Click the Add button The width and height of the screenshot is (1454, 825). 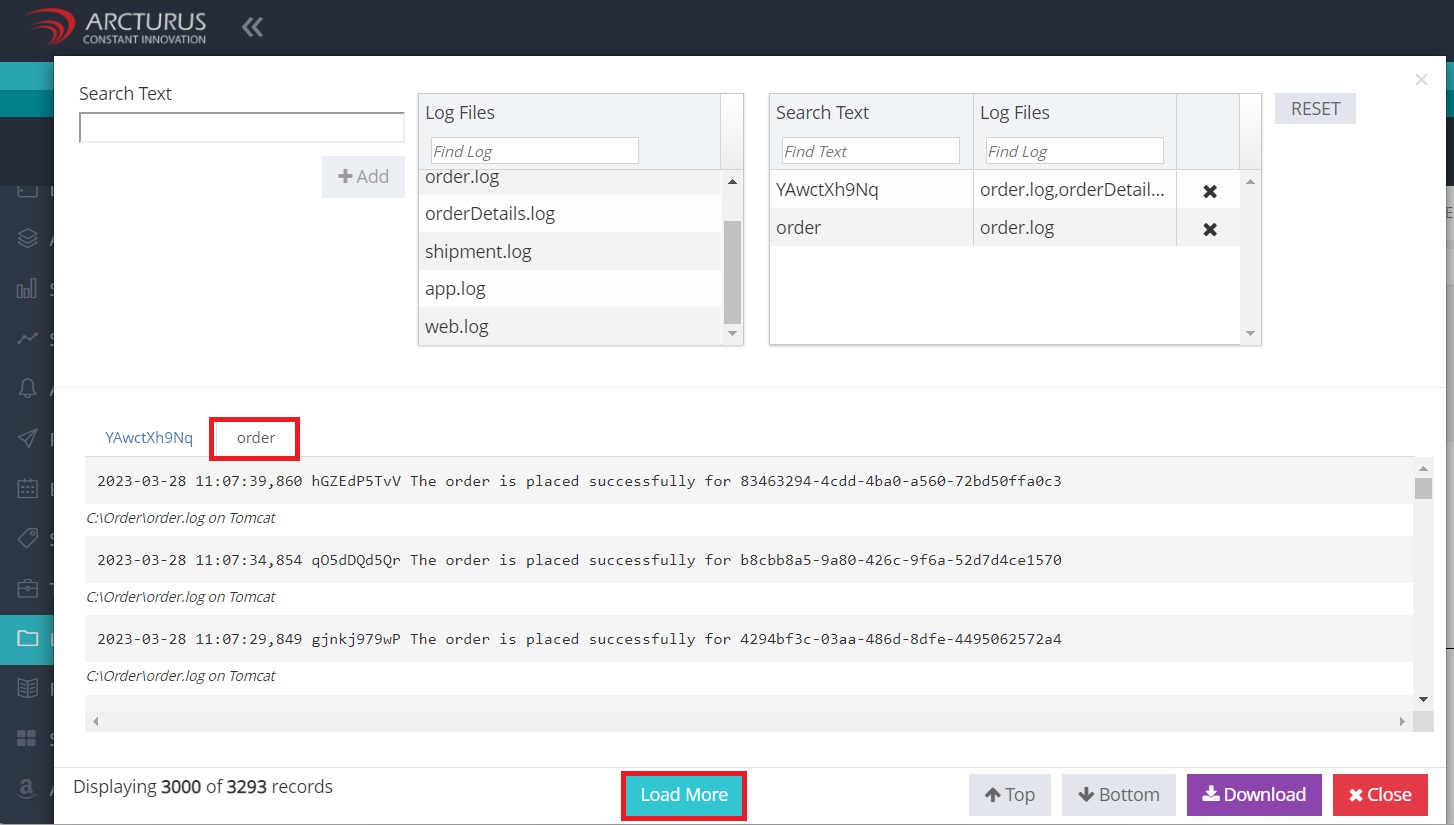pyautogui.click(x=363, y=176)
